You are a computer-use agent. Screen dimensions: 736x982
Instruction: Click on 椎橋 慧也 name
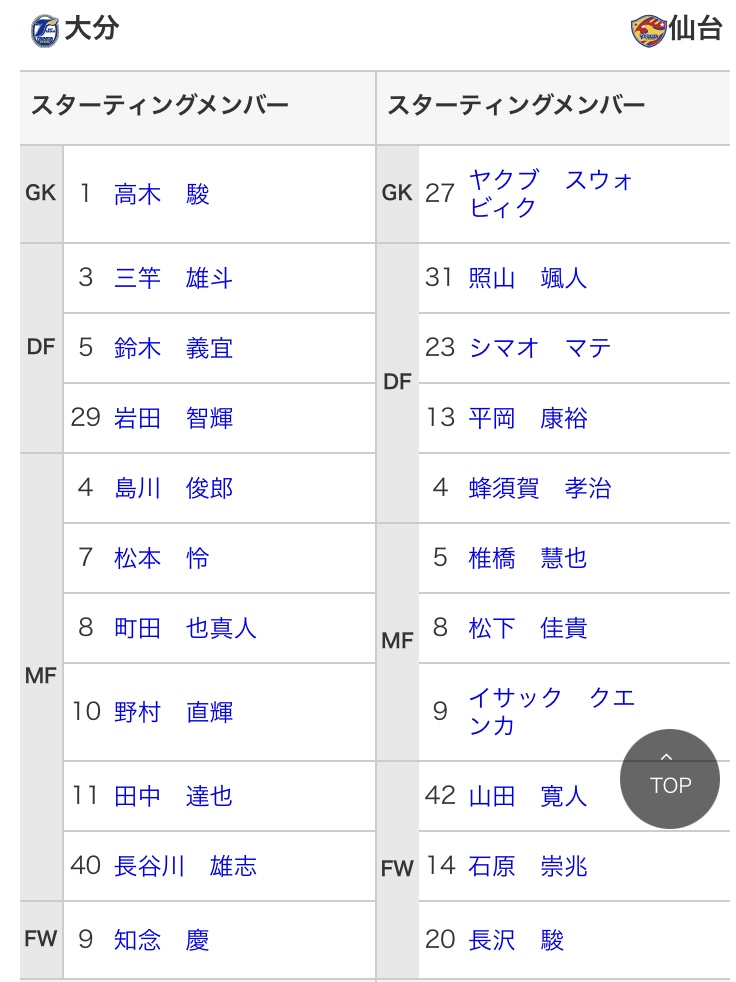coord(528,558)
